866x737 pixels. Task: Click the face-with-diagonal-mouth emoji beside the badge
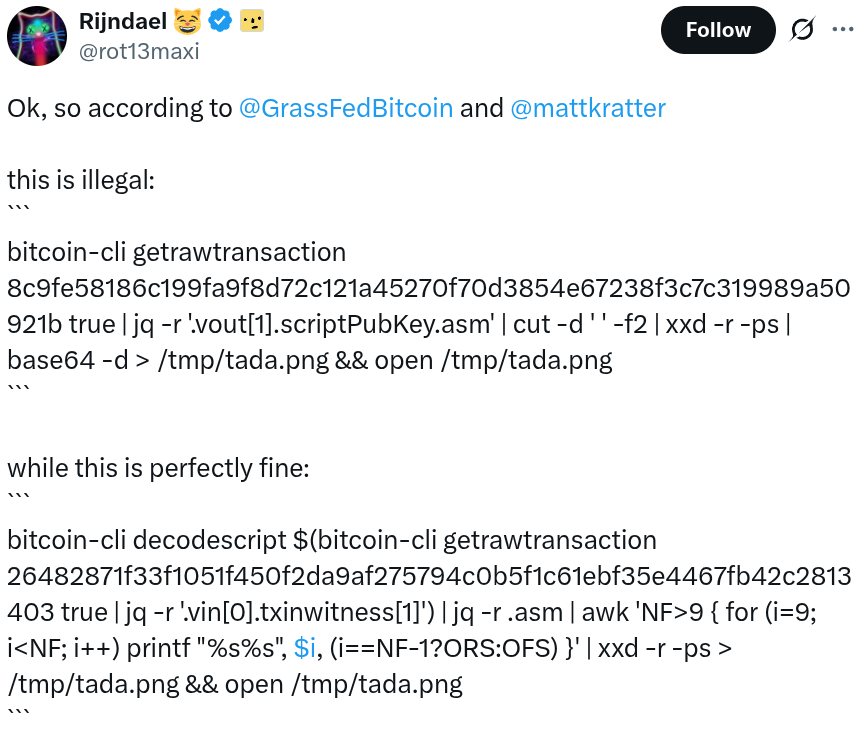tap(254, 21)
